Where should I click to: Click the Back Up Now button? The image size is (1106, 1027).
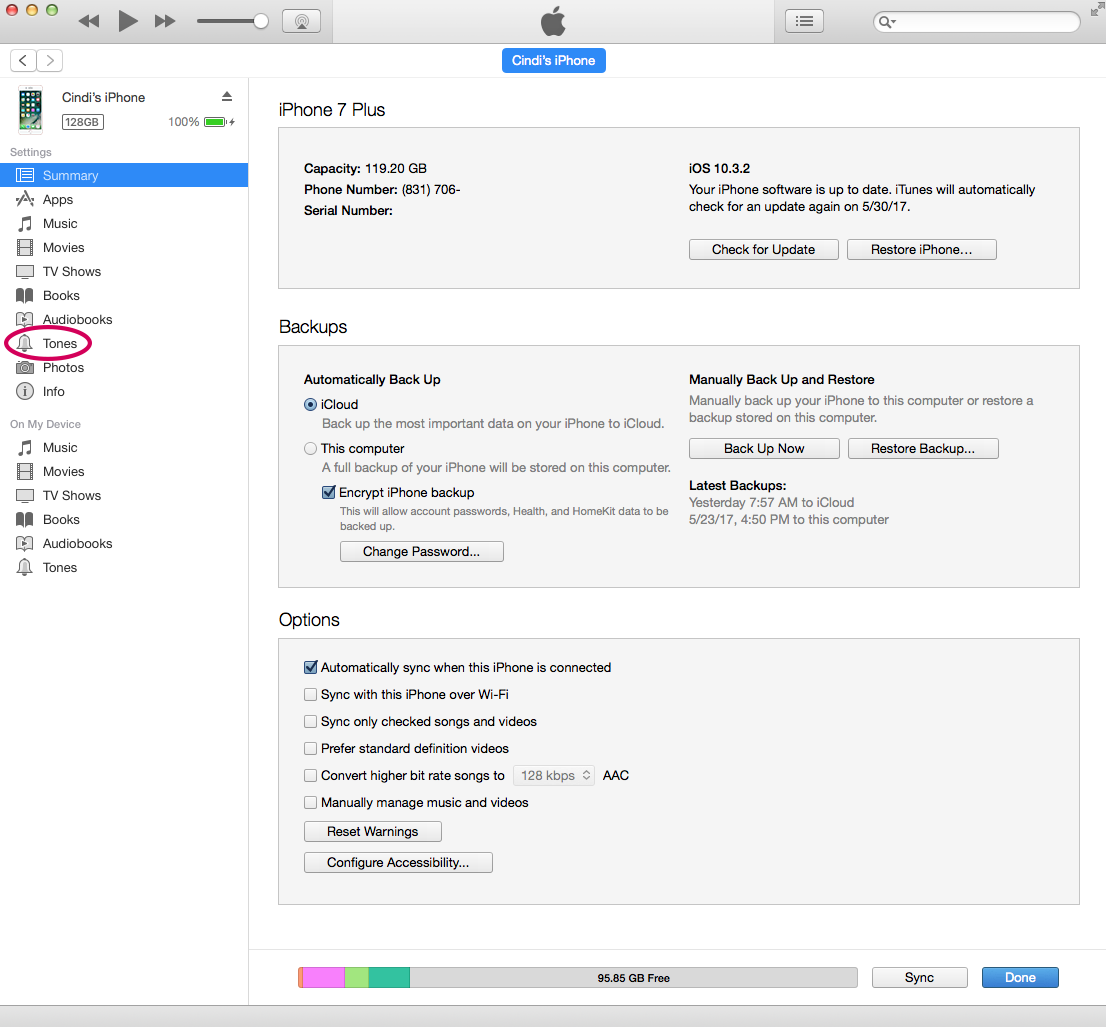pyautogui.click(x=764, y=449)
